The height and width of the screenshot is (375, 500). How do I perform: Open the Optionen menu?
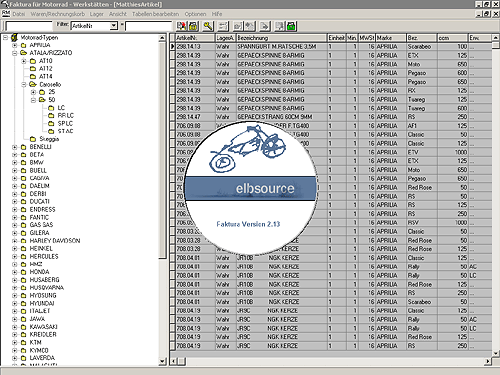point(195,14)
